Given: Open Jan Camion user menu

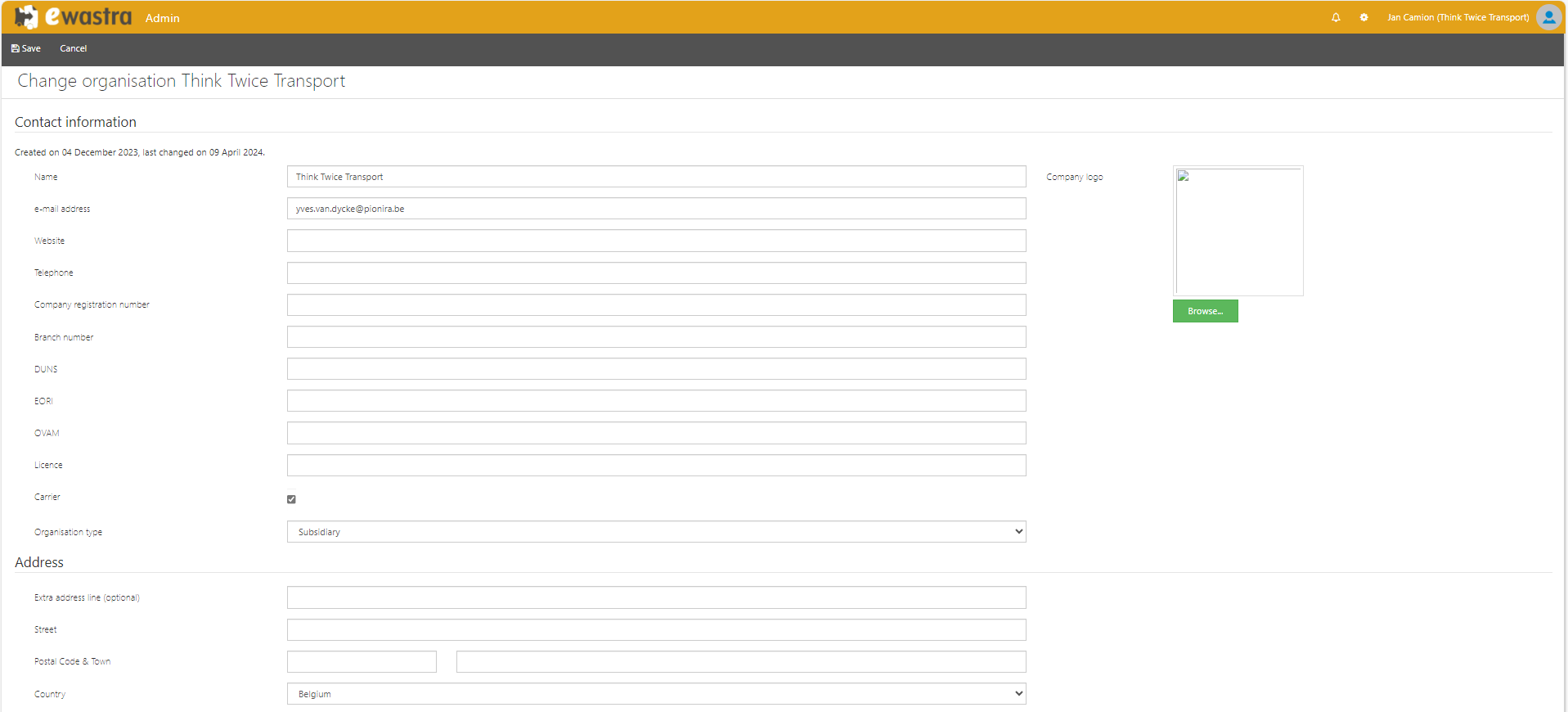Looking at the screenshot, I should [1458, 17].
